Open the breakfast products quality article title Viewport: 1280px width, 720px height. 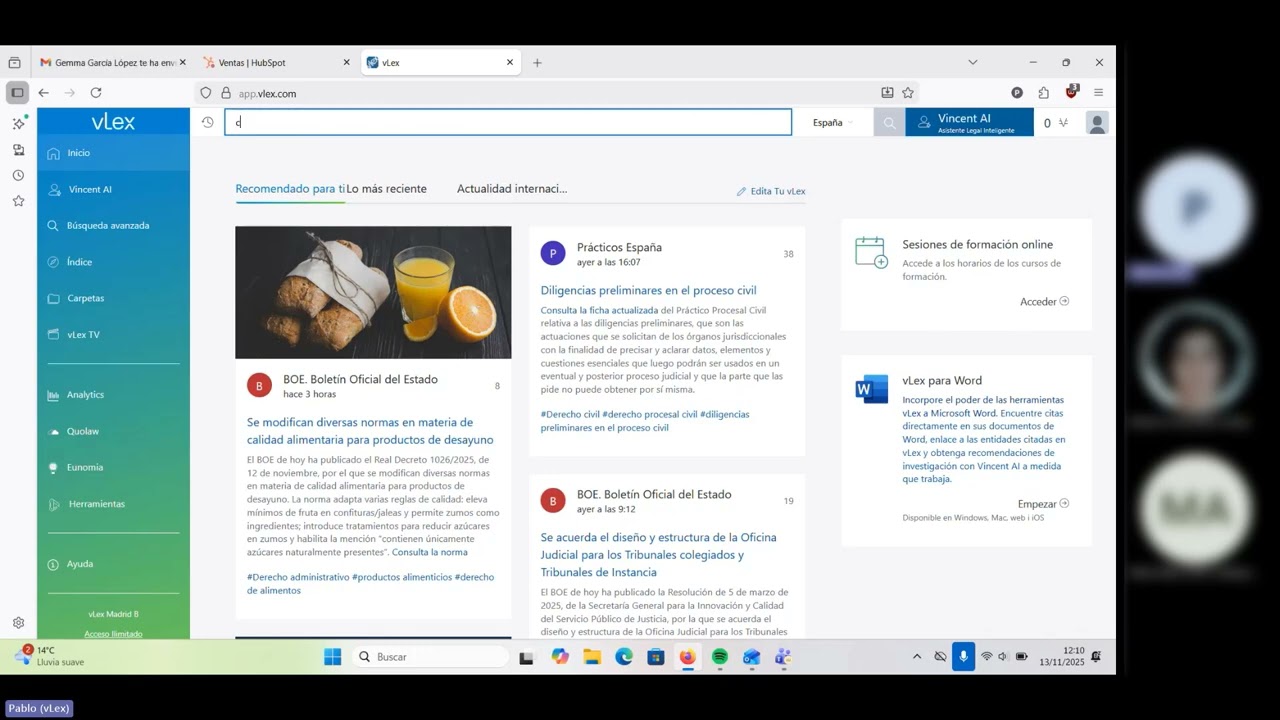[370, 431]
